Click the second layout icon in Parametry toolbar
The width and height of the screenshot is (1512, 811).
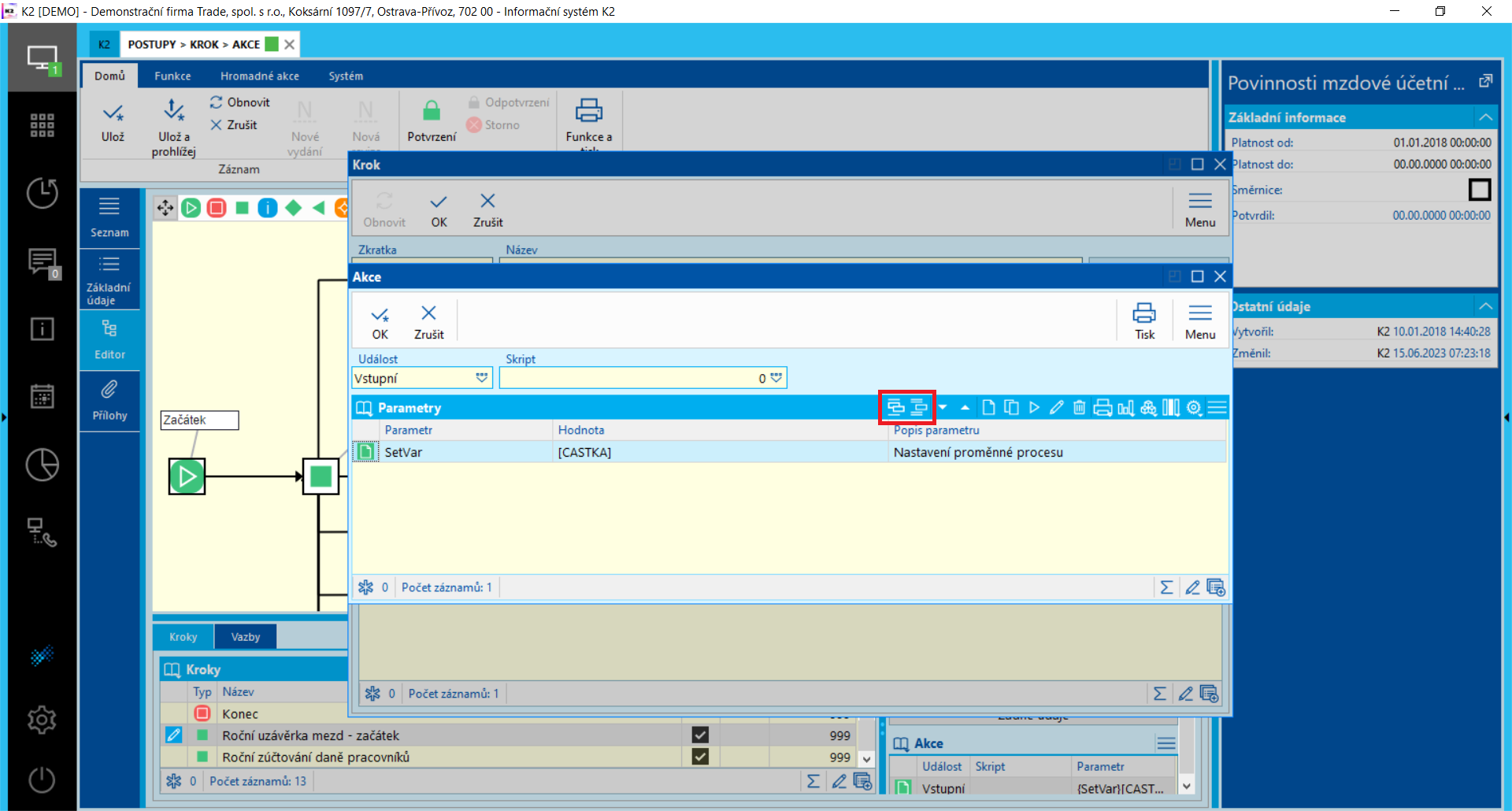pyautogui.click(x=918, y=407)
